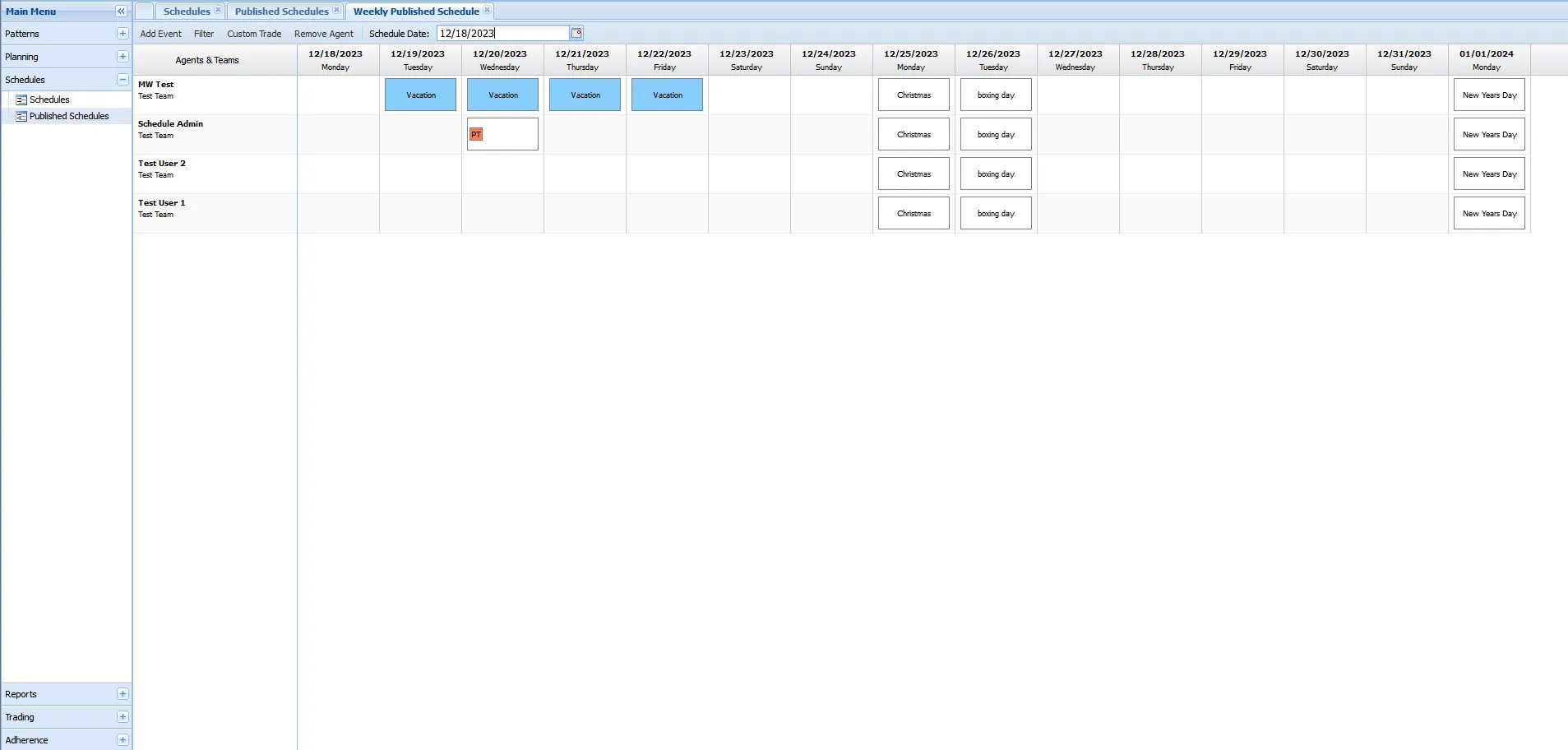Select New Years Day for MW Test

tap(1489, 95)
